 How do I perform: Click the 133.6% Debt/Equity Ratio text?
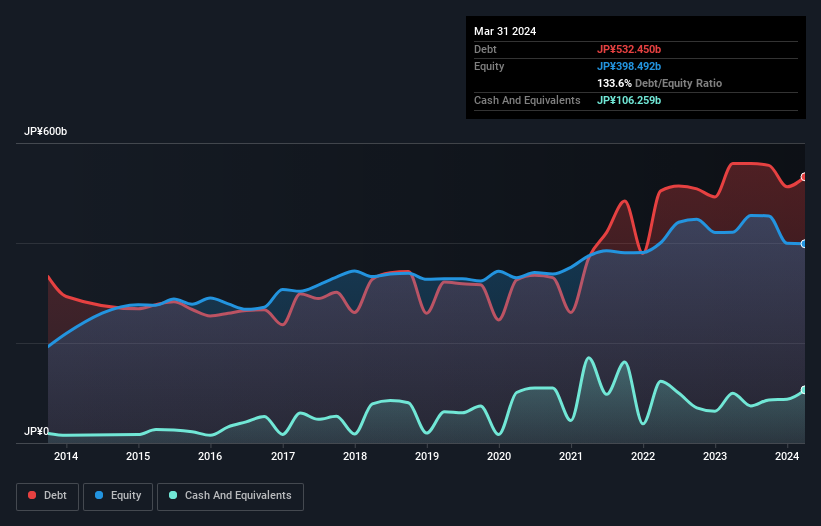point(659,83)
